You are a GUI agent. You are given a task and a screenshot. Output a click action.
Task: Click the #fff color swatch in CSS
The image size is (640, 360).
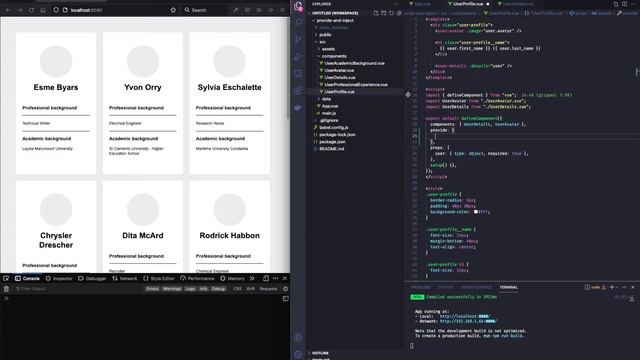coord(476,212)
